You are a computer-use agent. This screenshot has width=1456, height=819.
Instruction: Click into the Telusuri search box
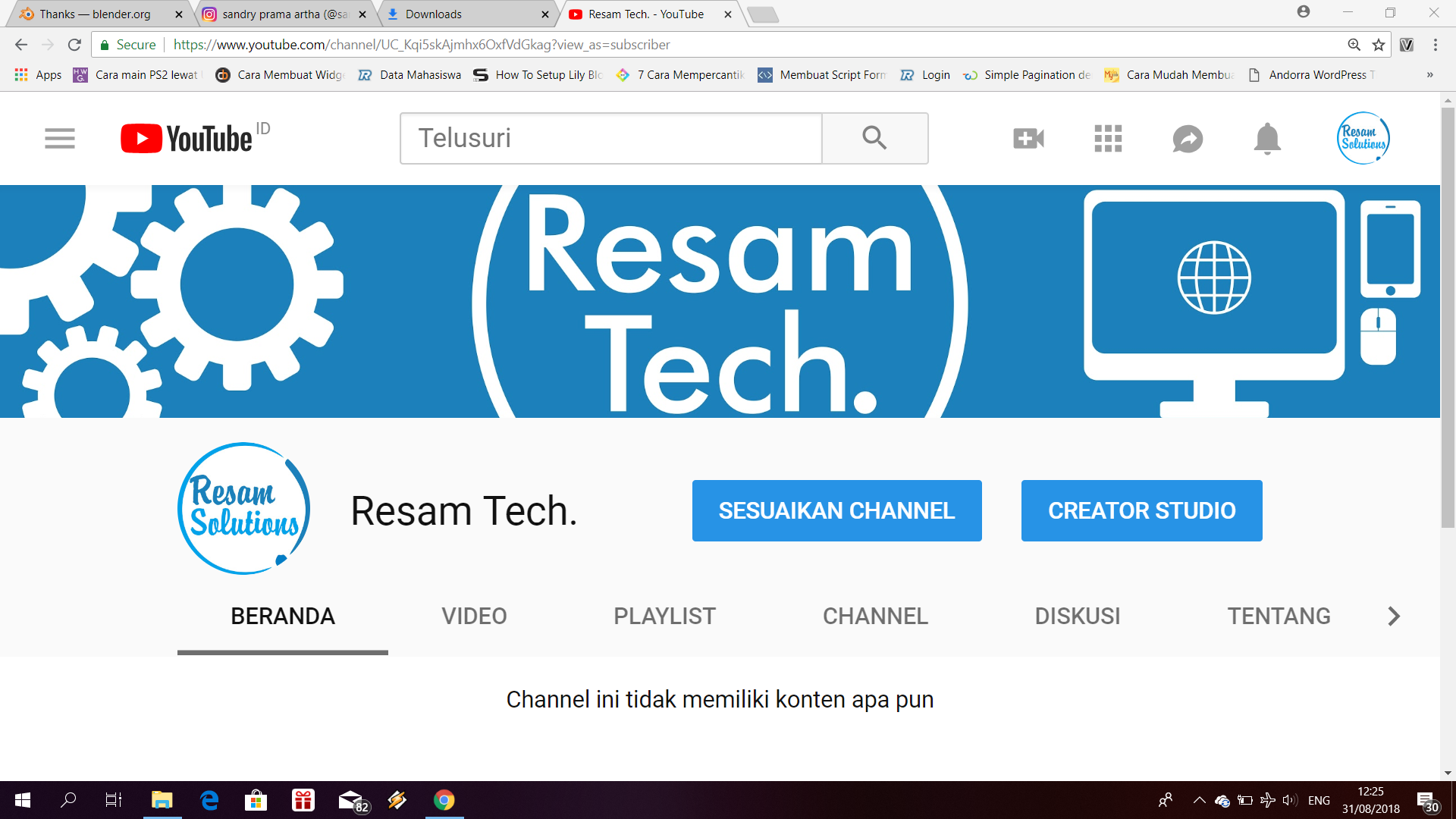(x=611, y=138)
